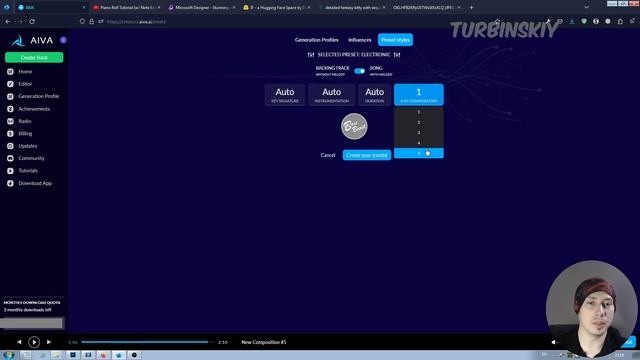Open the browser tab list dropdown
This screenshot has width=640, height=360.
pyautogui.click(x=587, y=7)
